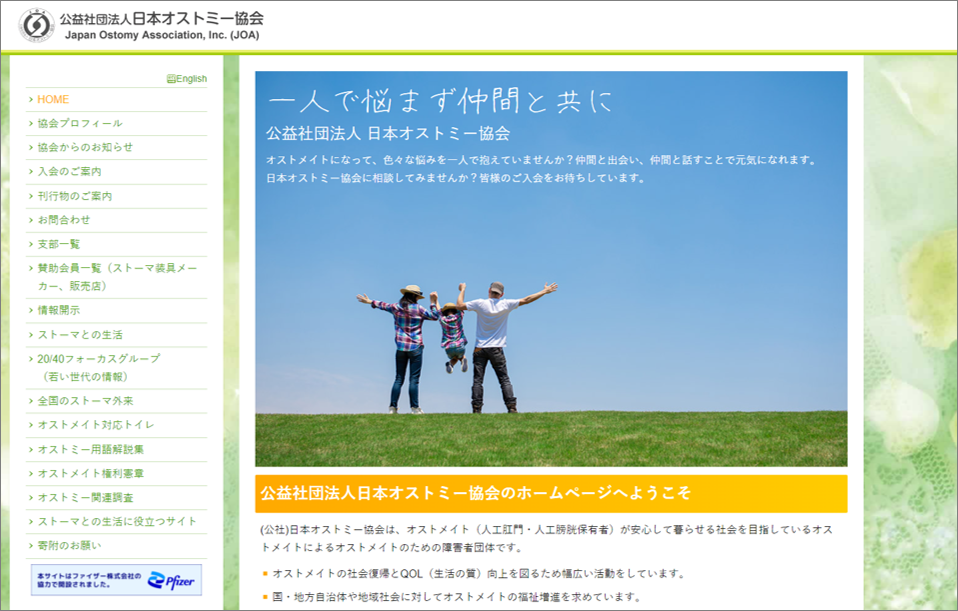Click the お問合わせ contact link
The height and width of the screenshot is (611, 958).
[64, 220]
